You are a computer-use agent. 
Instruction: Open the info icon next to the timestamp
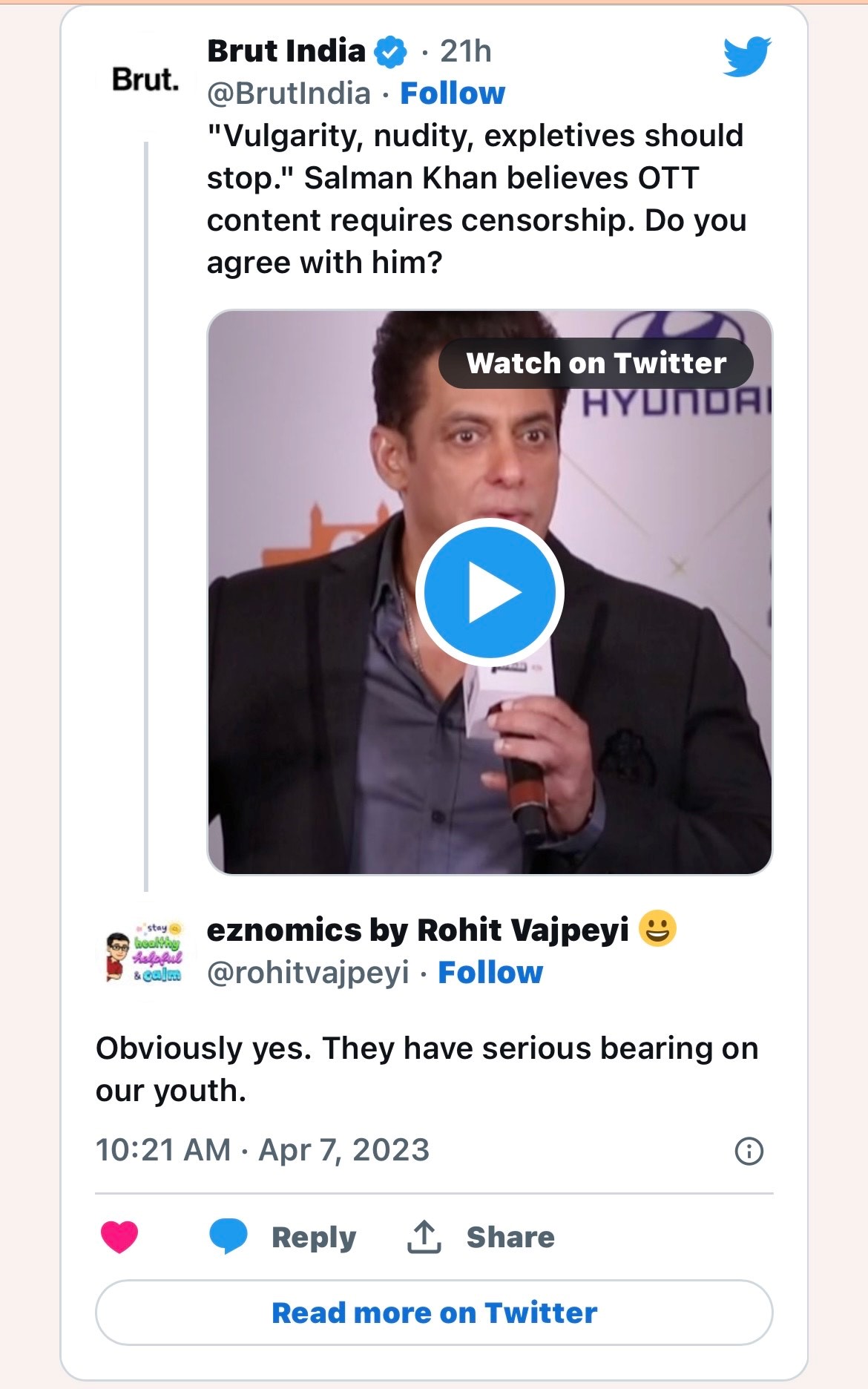[751, 1152]
